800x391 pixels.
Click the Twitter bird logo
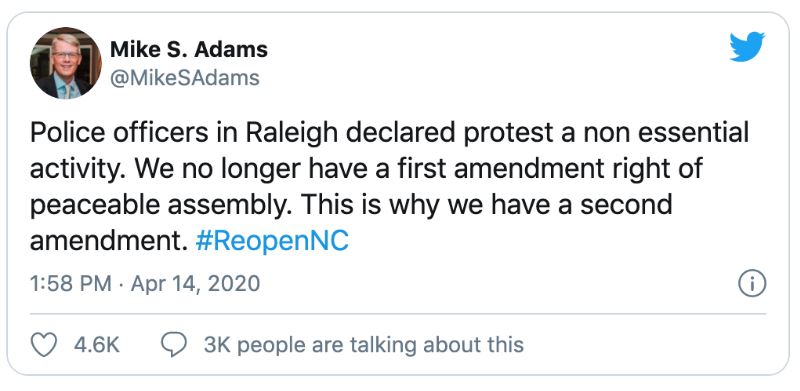747,46
